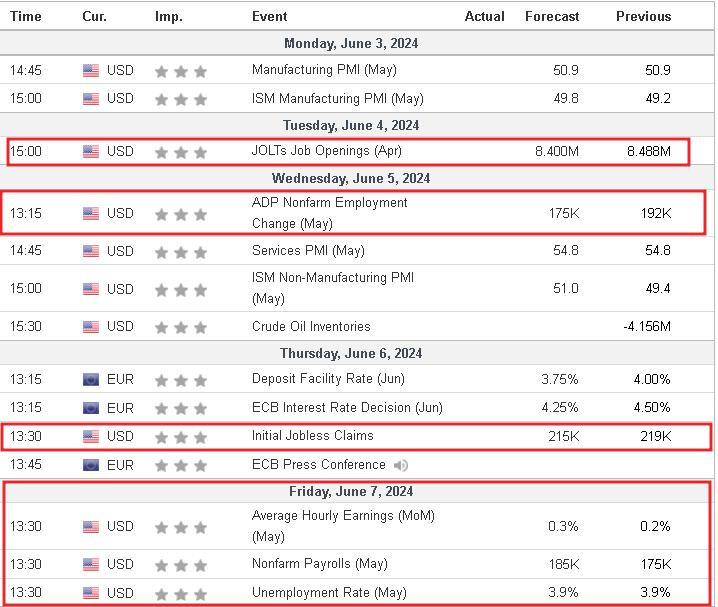Click the 8.400M forecast for JOLTs
718x607 pixels.
pyautogui.click(x=557, y=152)
